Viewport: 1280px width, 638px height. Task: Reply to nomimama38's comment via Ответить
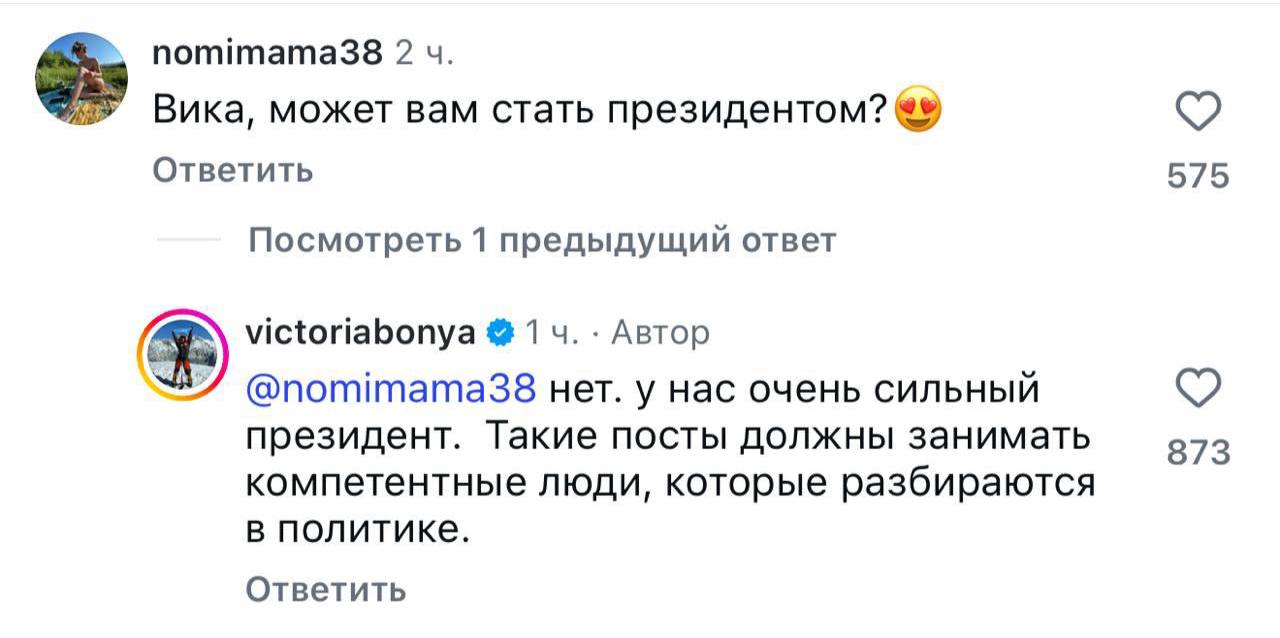[x=232, y=172]
